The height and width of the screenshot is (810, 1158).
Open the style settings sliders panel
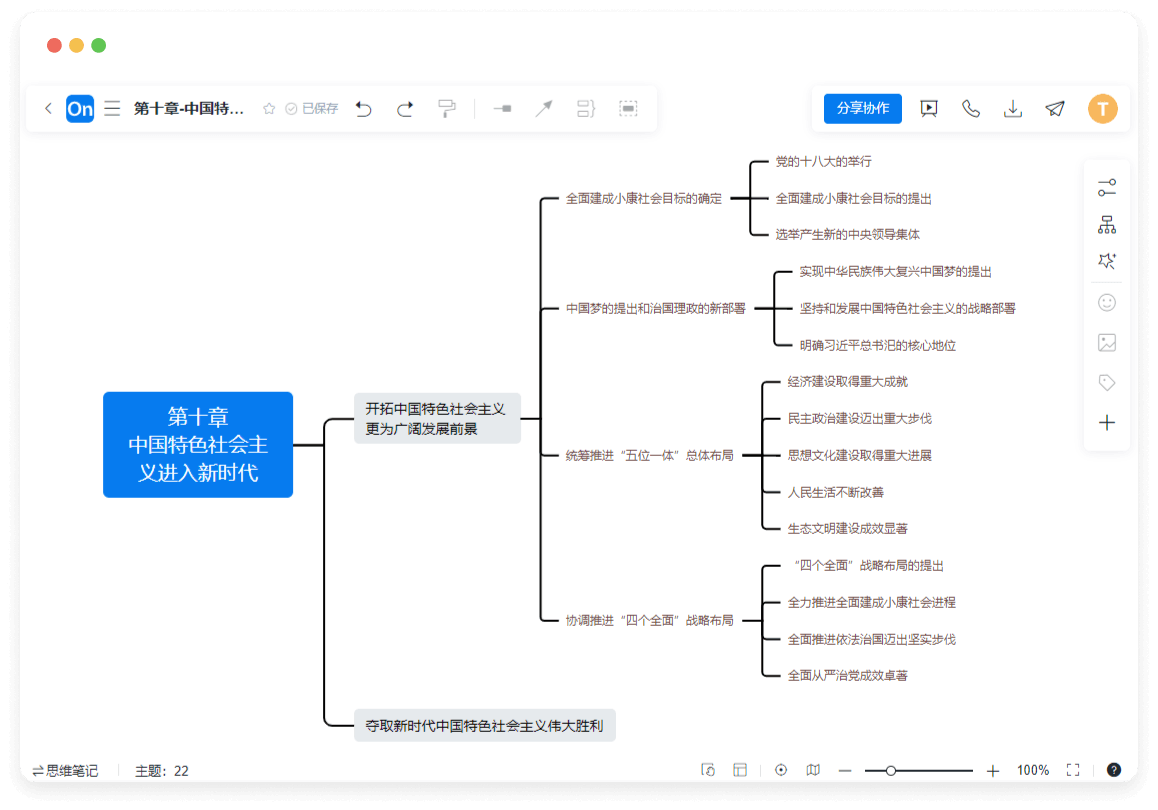(x=1106, y=188)
